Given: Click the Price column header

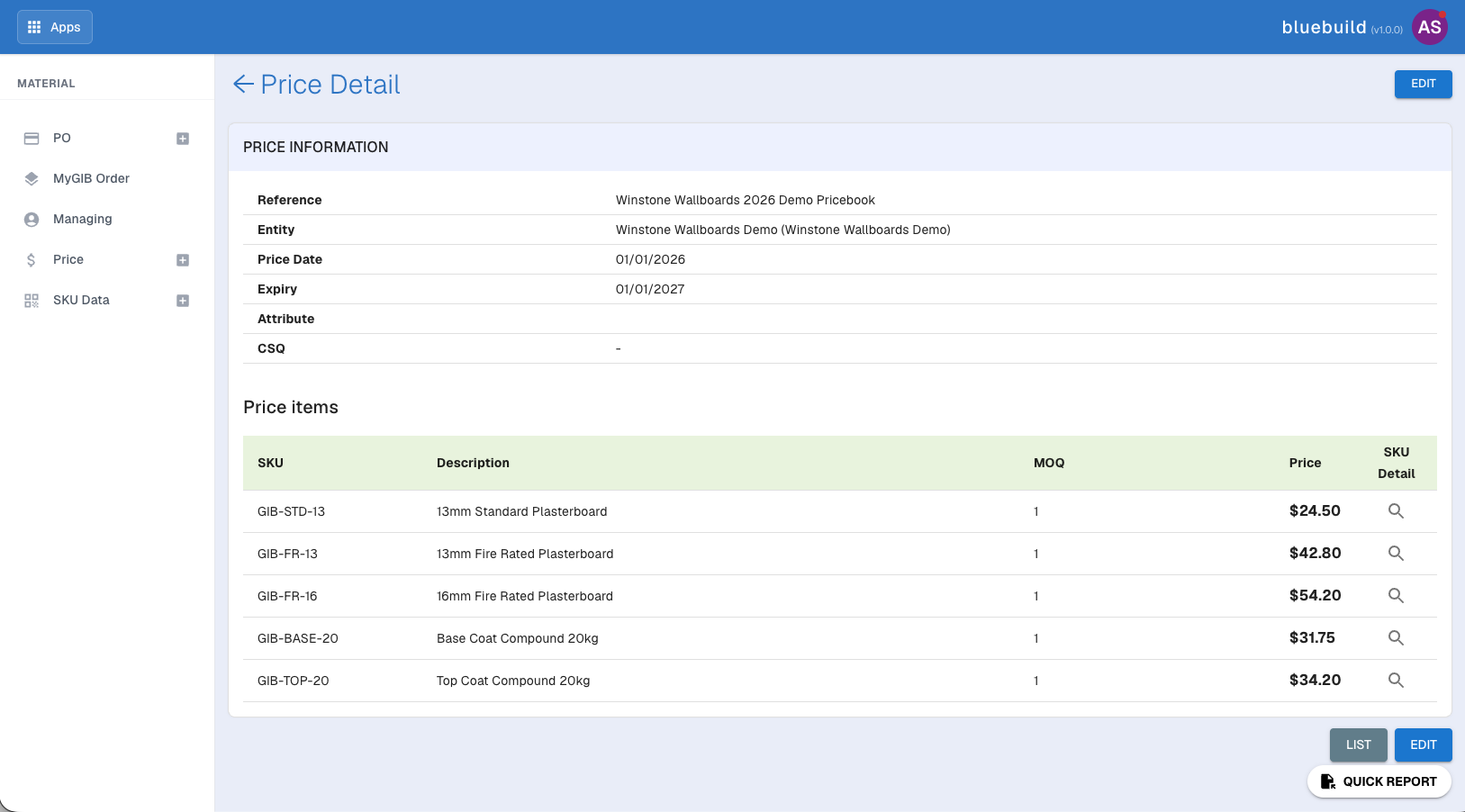Looking at the screenshot, I should click(x=1305, y=463).
